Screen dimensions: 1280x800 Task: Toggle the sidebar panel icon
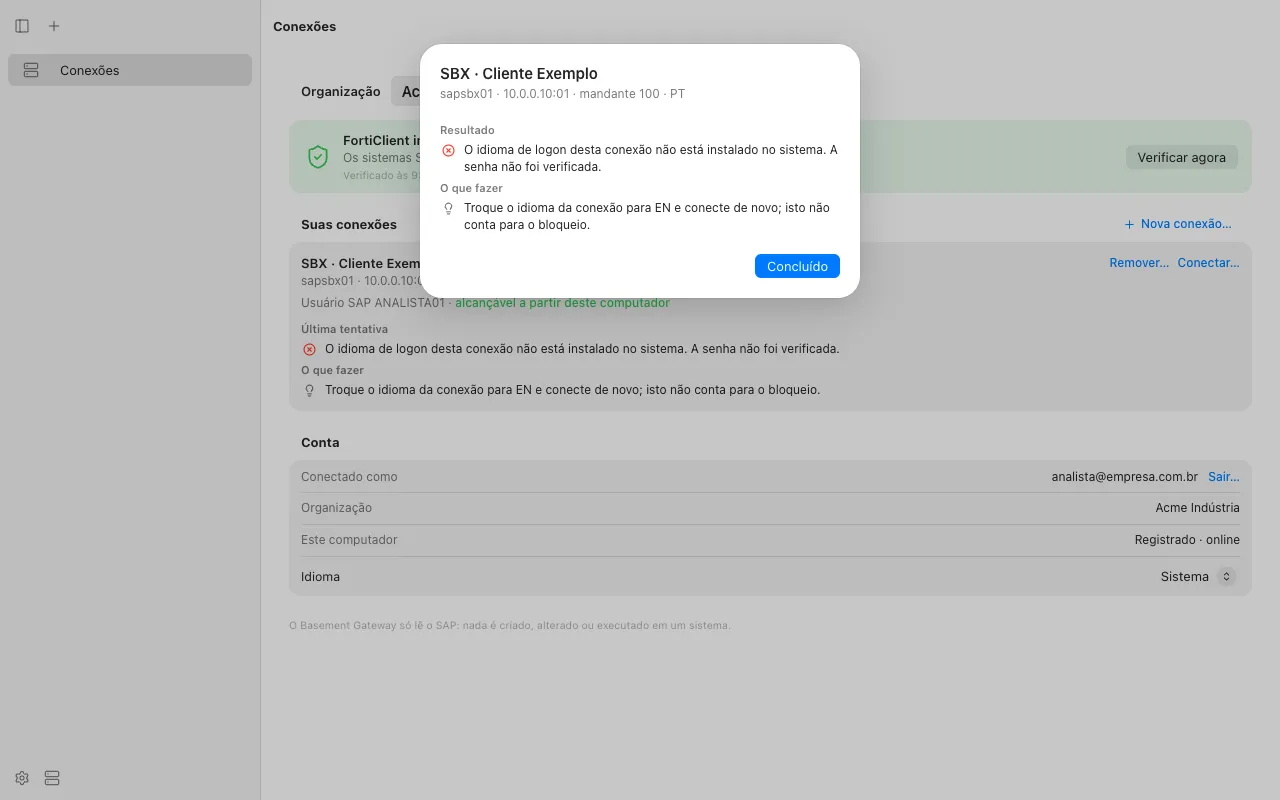tap(22, 26)
